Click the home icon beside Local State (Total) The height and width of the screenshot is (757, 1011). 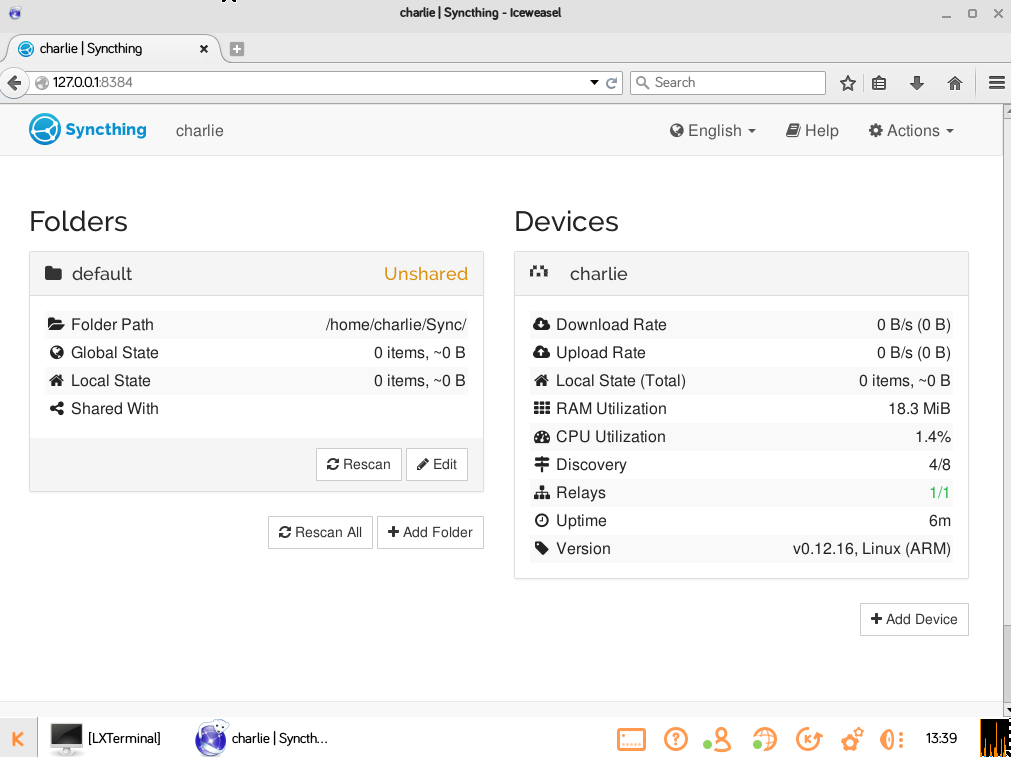tap(542, 380)
